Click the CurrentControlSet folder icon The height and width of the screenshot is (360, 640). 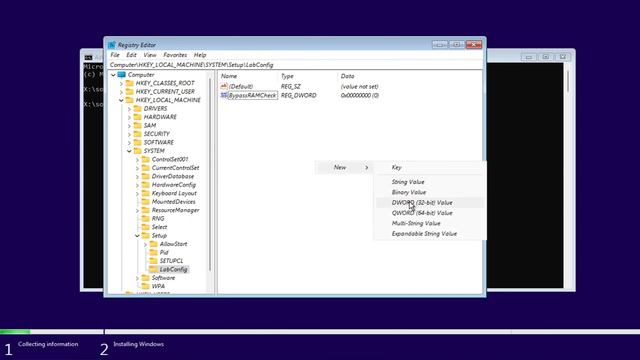(146, 168)
